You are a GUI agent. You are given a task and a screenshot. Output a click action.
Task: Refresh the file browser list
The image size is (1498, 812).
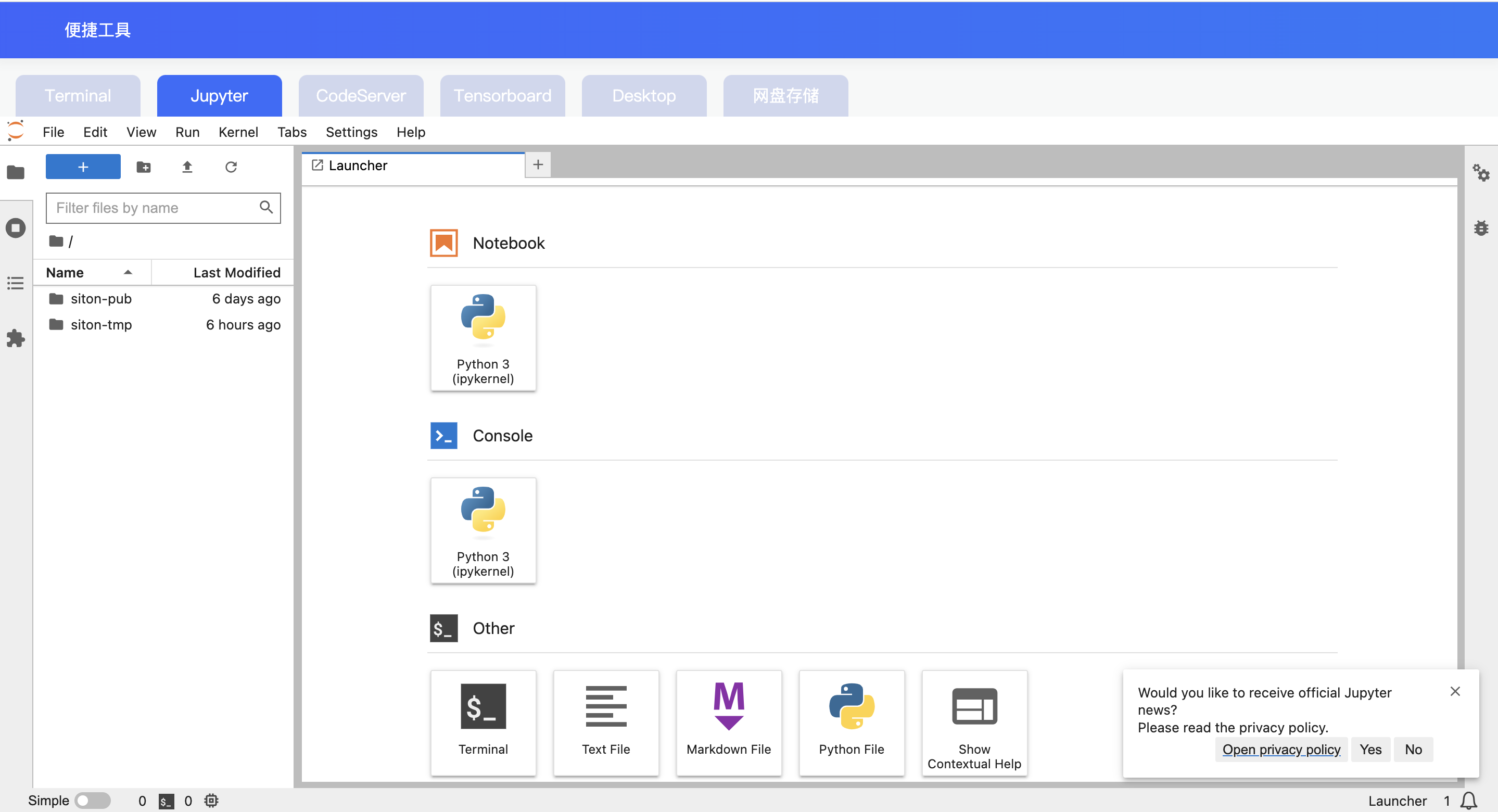coord(231,168)
